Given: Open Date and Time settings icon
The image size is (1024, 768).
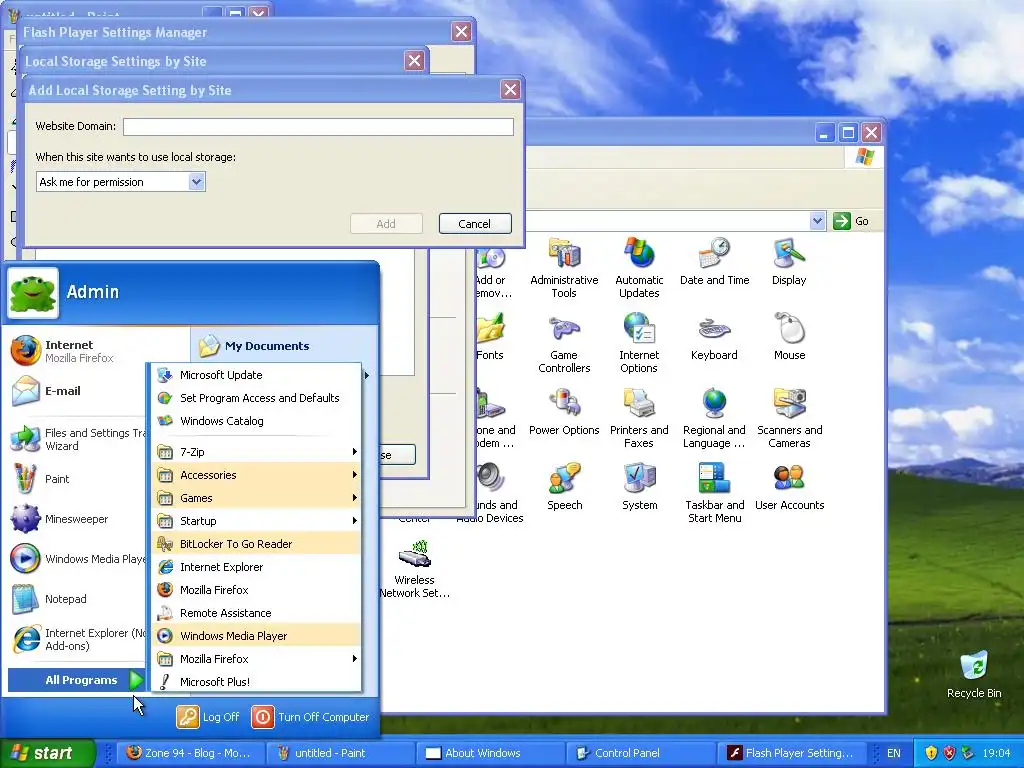Looking at the screenshot, I should [714, 261].
